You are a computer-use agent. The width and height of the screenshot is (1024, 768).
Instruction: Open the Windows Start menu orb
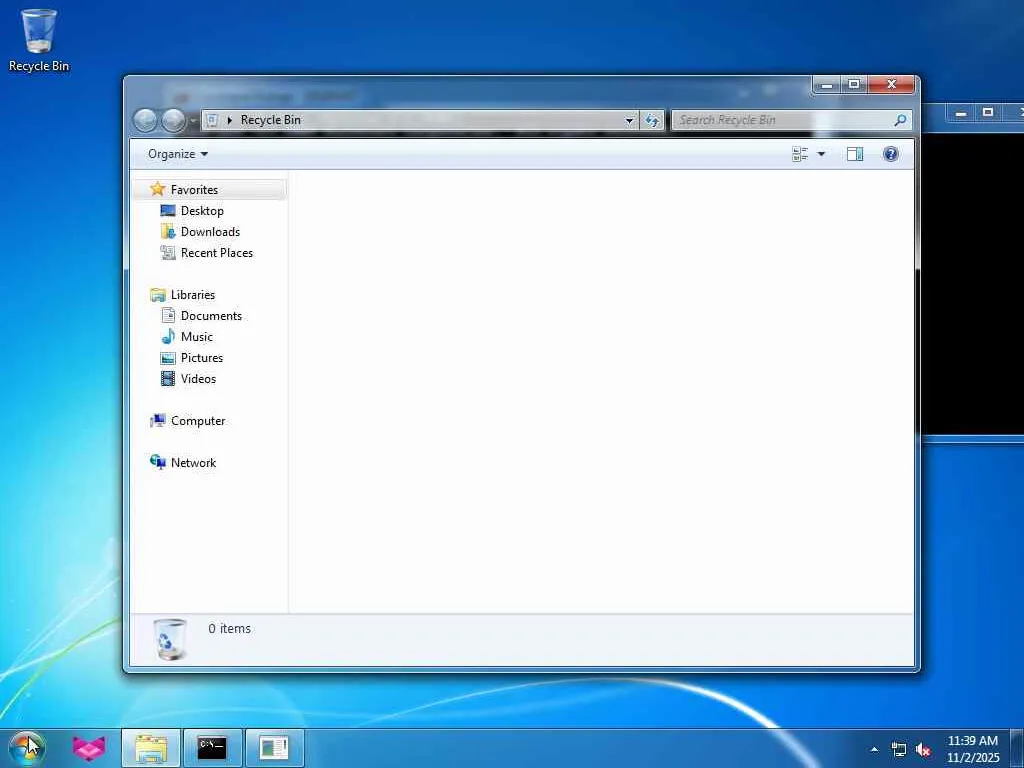(26, 748)
